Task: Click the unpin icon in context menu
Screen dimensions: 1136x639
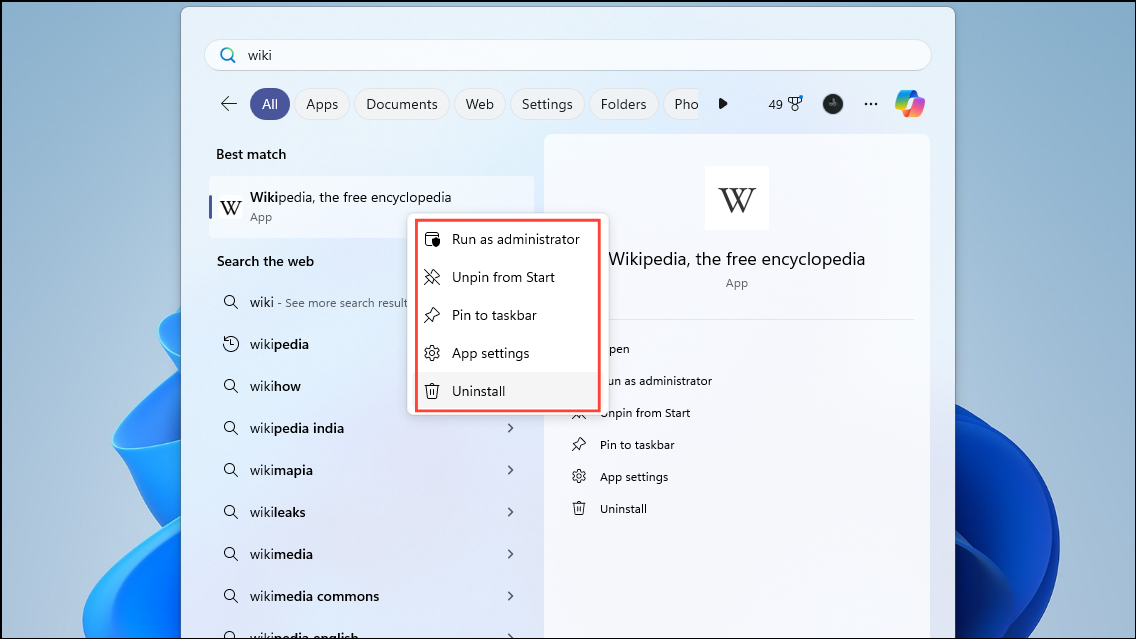Action: (x=433, y=277)
